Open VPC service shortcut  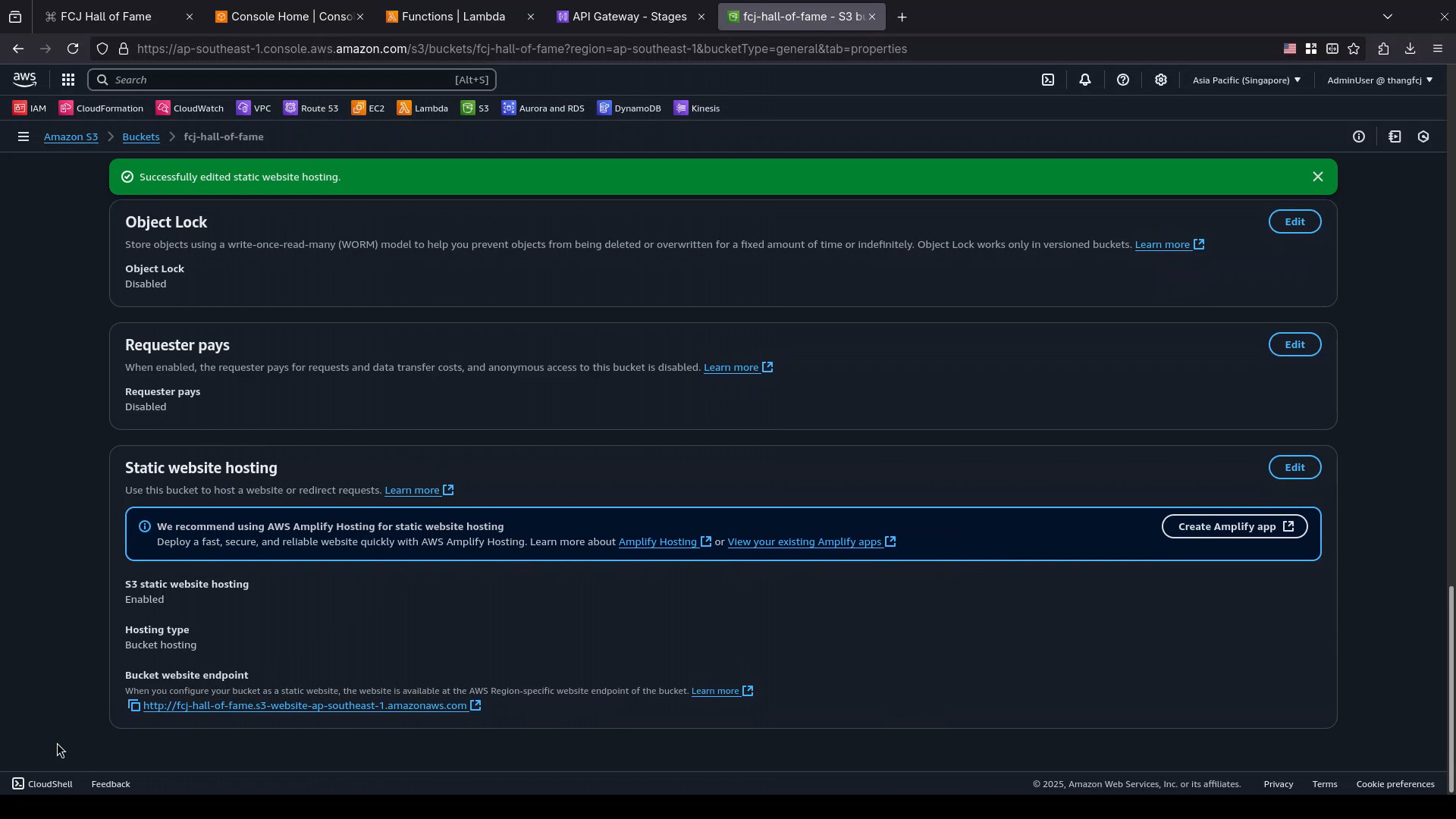pos(253,108)
